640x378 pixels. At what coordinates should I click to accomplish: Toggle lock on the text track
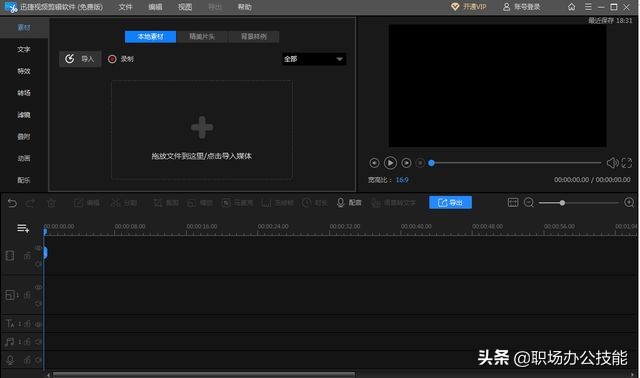[27, 324]
